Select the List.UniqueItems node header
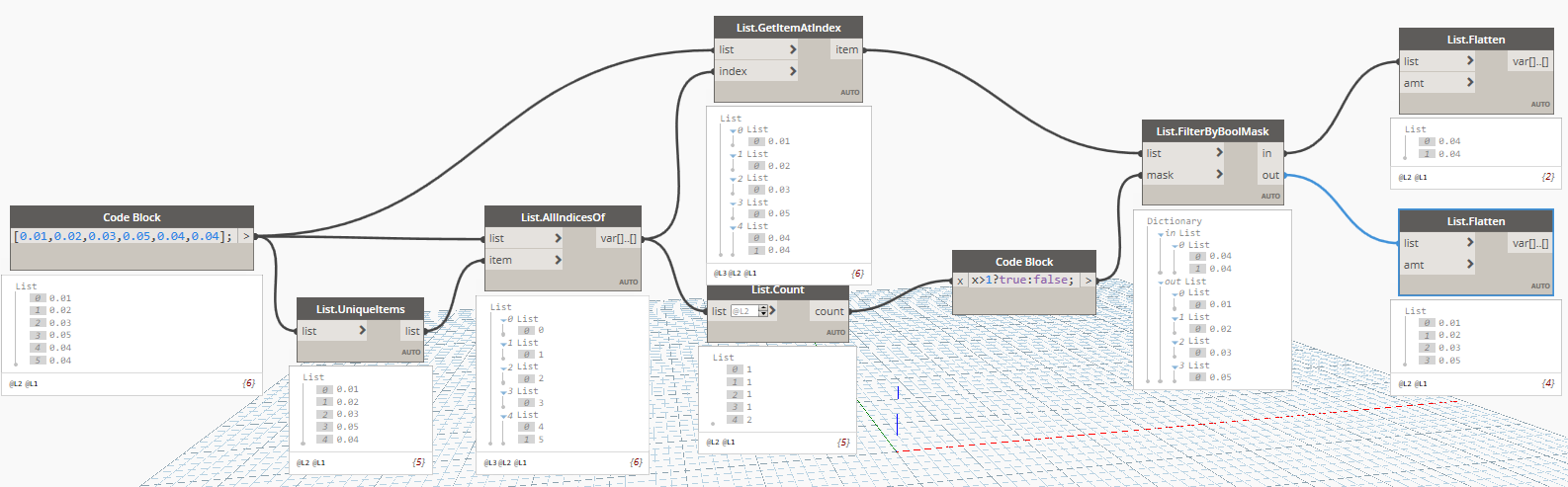Image resolution: width=1568 pixels, height=487 pixels. click(x=361, y=309)
